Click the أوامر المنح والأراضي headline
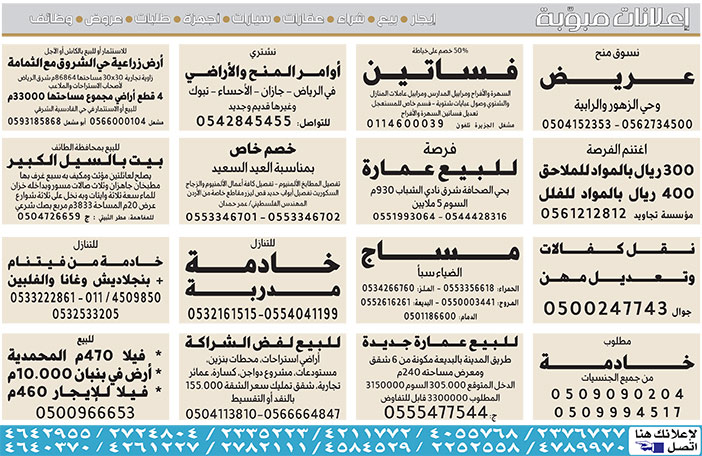Image resolution: width=702 pixels, height=456 pixels. 262,72
